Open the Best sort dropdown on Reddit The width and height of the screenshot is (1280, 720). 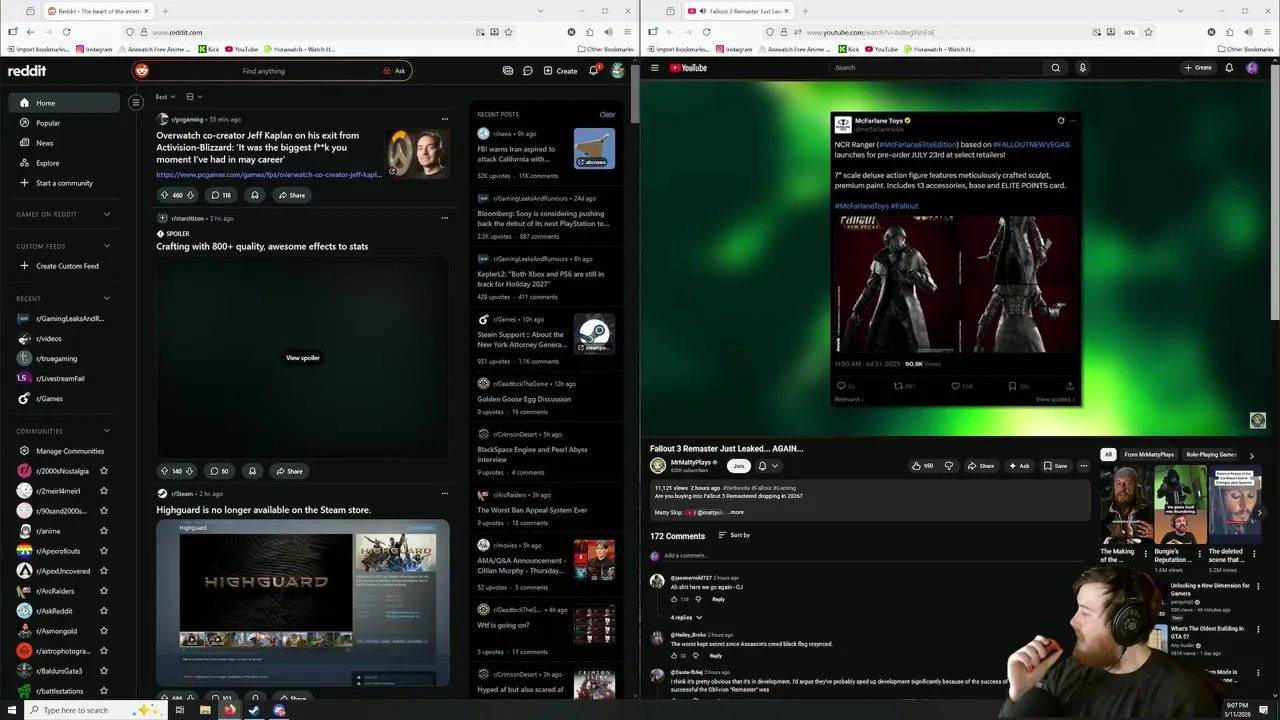(165, 97)
